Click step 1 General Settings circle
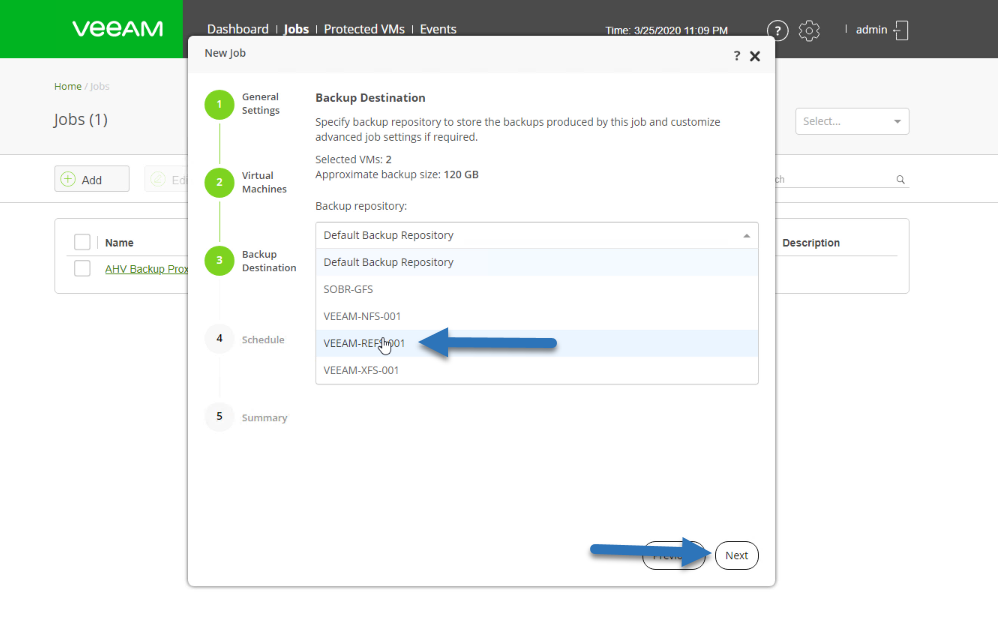The image size is (998, 617). [x=219, y=104]
